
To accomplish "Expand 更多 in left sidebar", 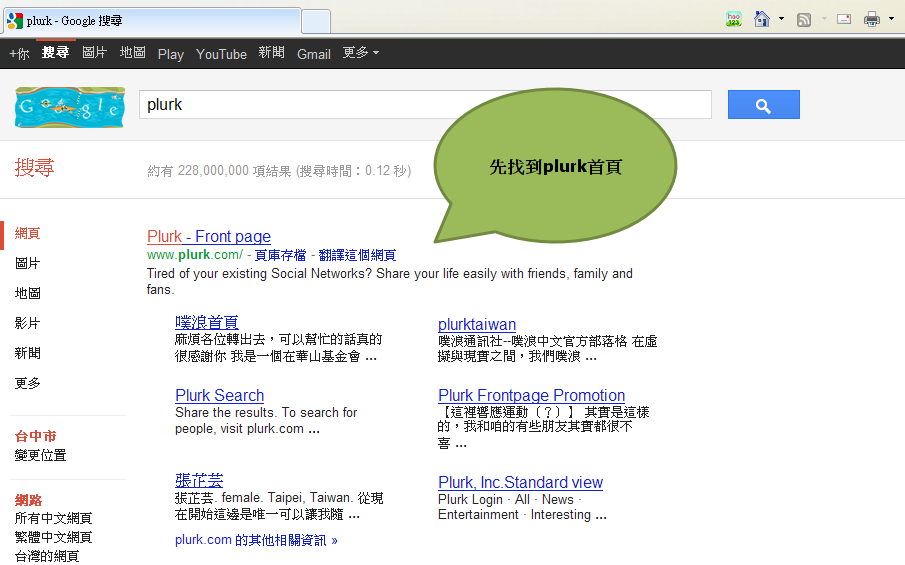I will 28,384.
